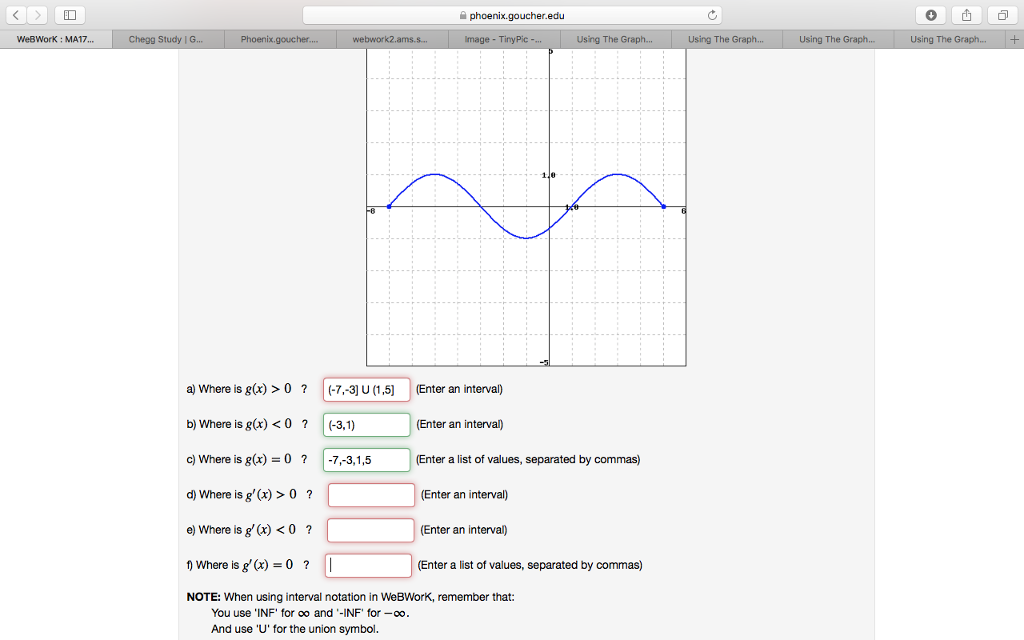Open a new tab with the plus button

(x=1015, y=39)
